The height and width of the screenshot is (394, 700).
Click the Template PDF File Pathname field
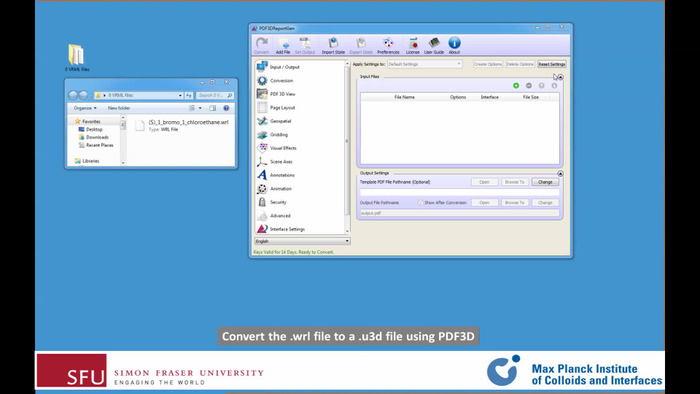459,192
